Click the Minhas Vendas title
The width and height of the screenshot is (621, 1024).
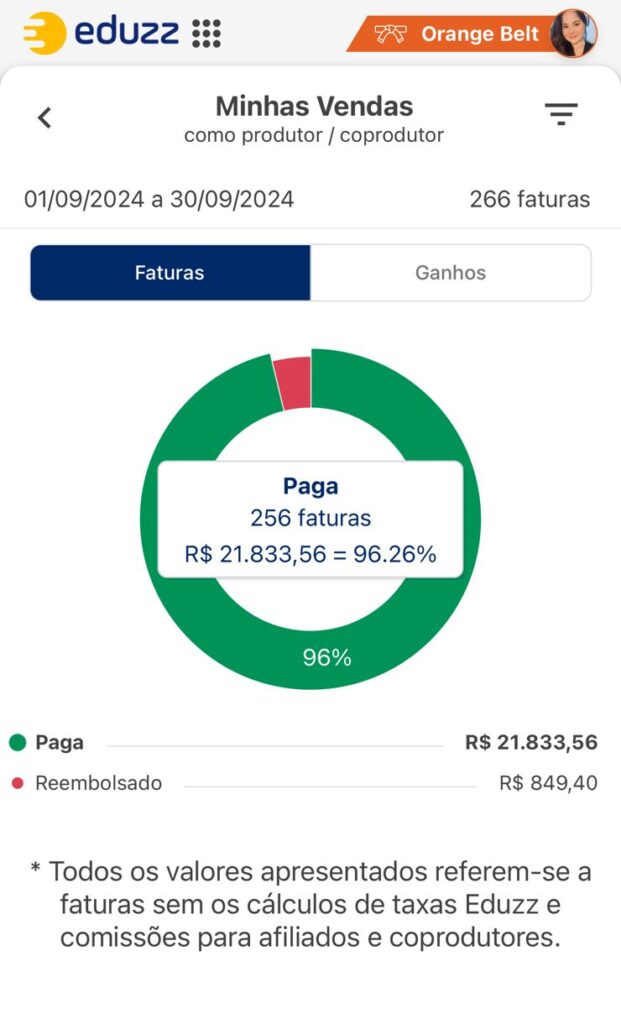pos(314,106)
